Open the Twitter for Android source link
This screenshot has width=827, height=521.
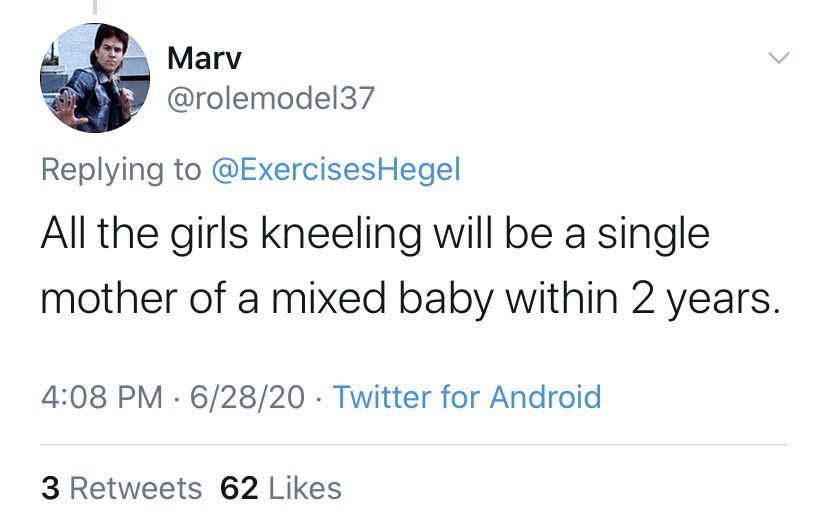click(467, 397)
